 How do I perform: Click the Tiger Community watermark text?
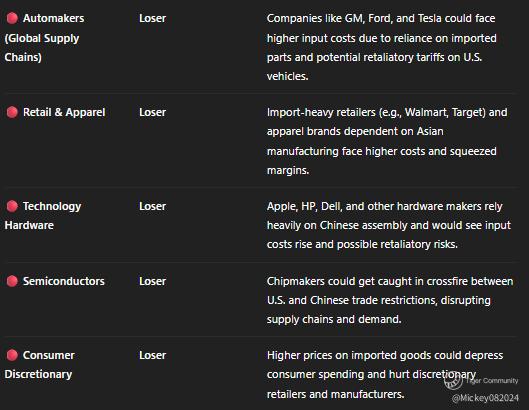point(492,381)
